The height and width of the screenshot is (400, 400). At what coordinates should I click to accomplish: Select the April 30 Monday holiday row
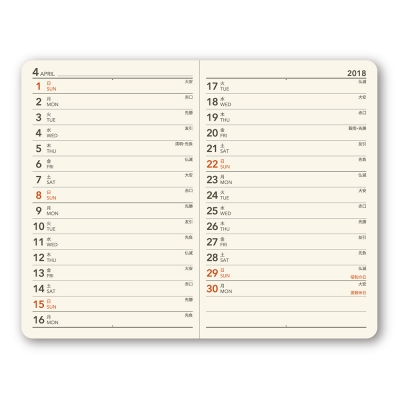[x=286, y=289]
